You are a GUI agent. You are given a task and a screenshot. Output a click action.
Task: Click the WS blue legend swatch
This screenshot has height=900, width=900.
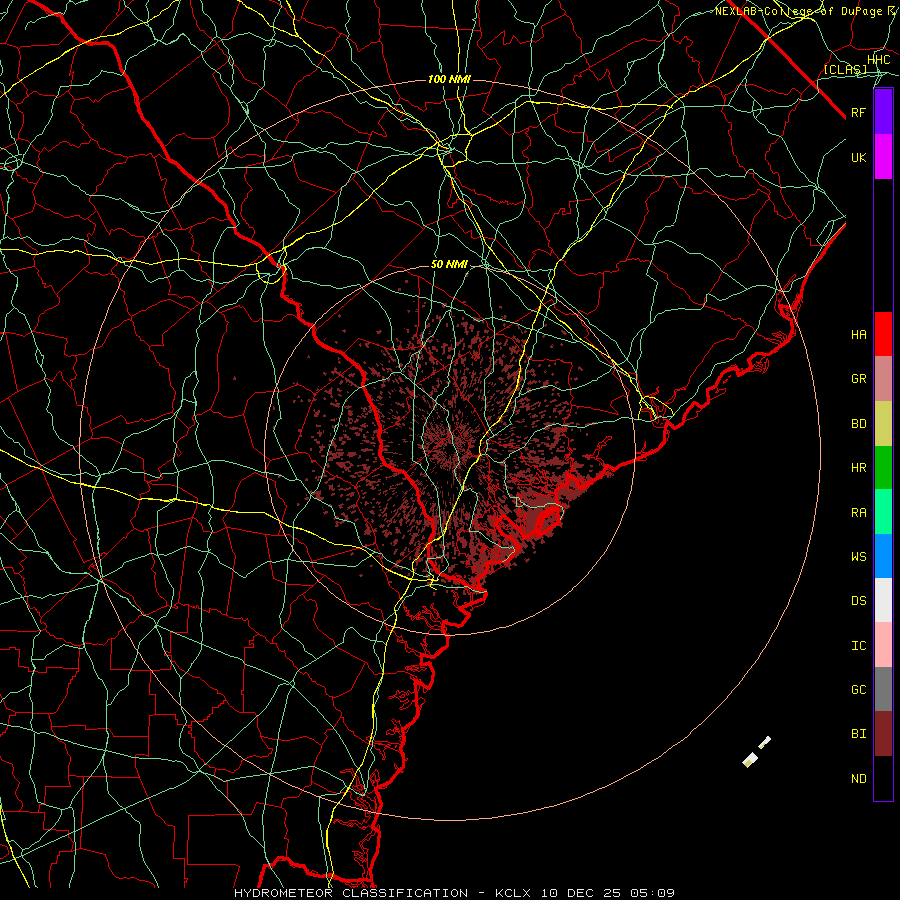click(x=883, y=556)
